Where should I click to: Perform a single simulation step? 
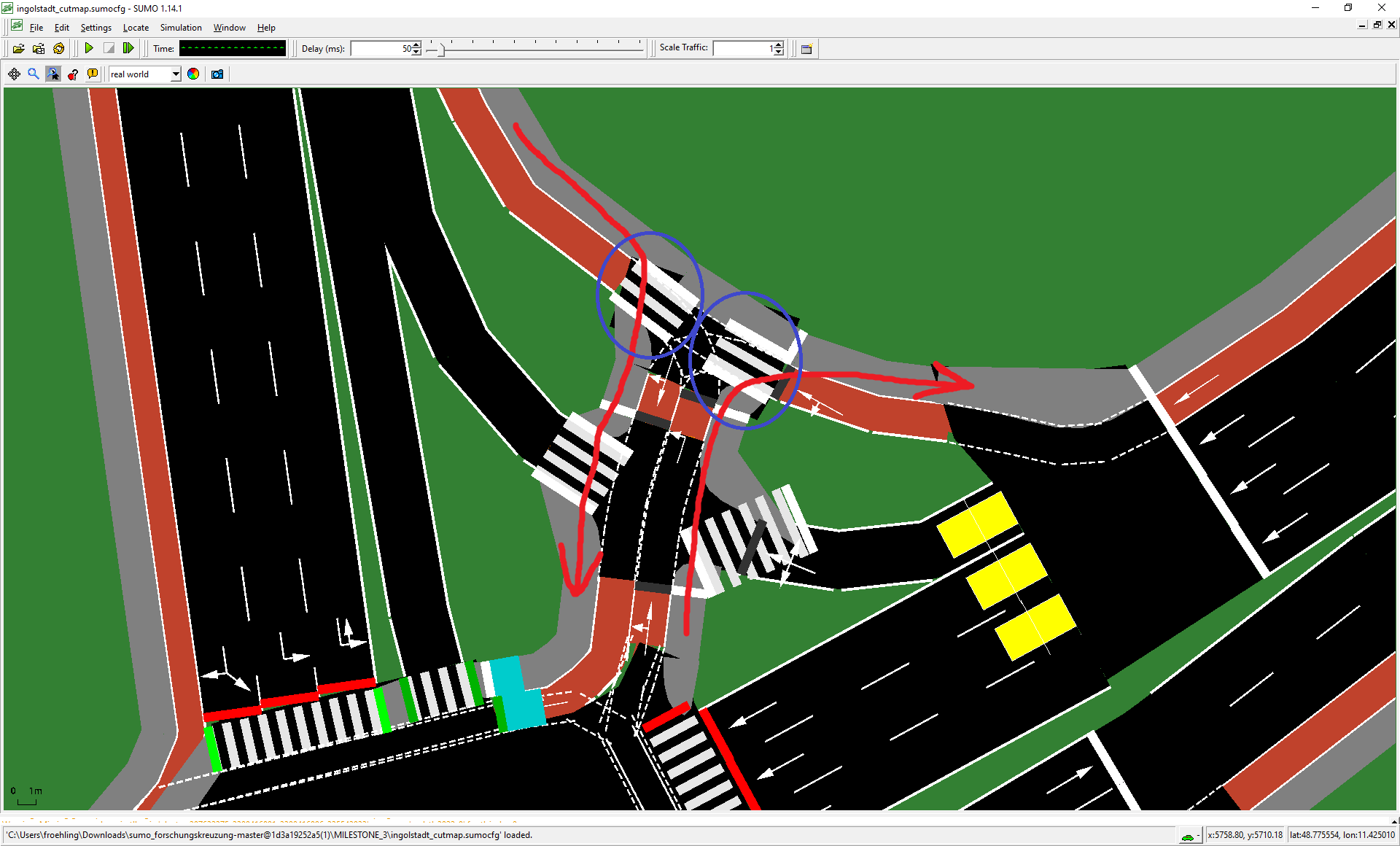pos(128,48)
